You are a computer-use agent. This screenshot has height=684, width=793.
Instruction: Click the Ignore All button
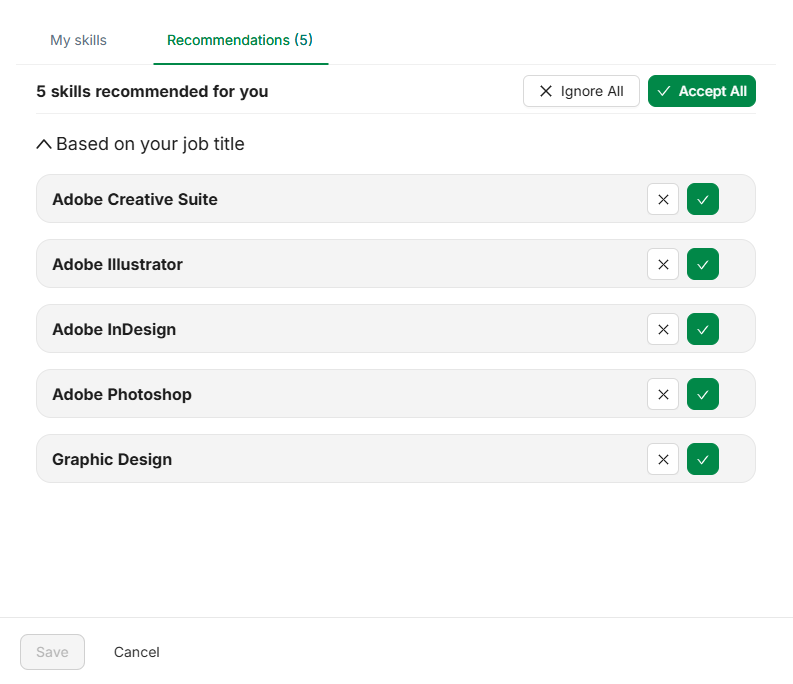[581, 91]
